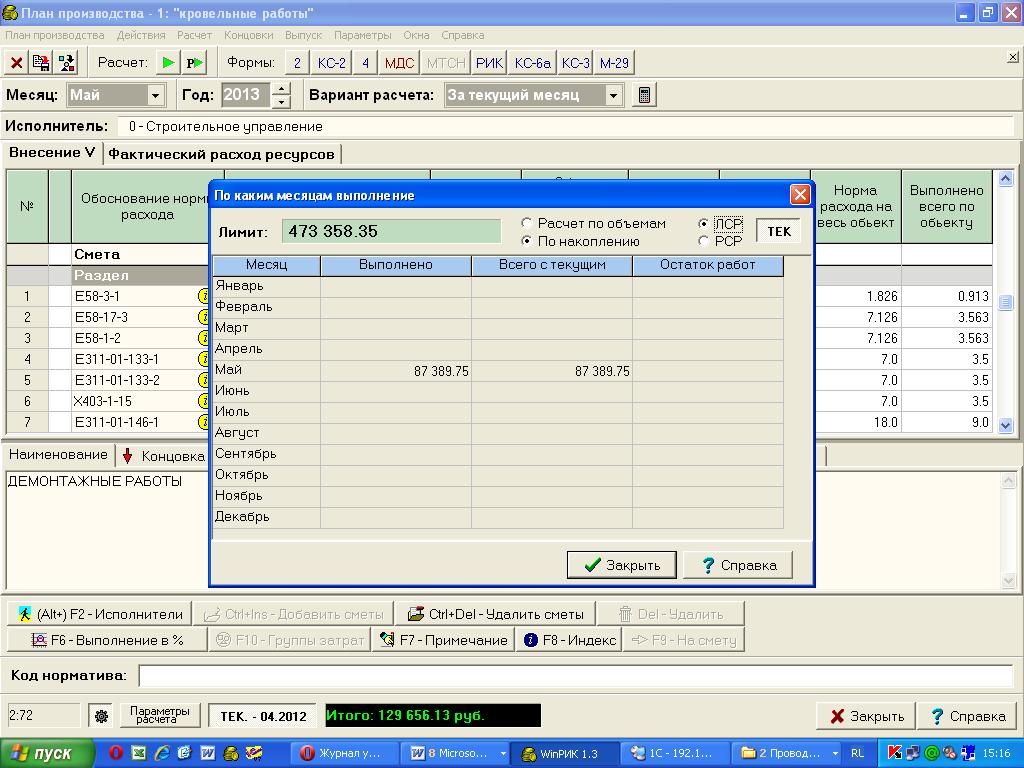Switch to Фактический расход ресурсов tab

[x=221, y=154]
